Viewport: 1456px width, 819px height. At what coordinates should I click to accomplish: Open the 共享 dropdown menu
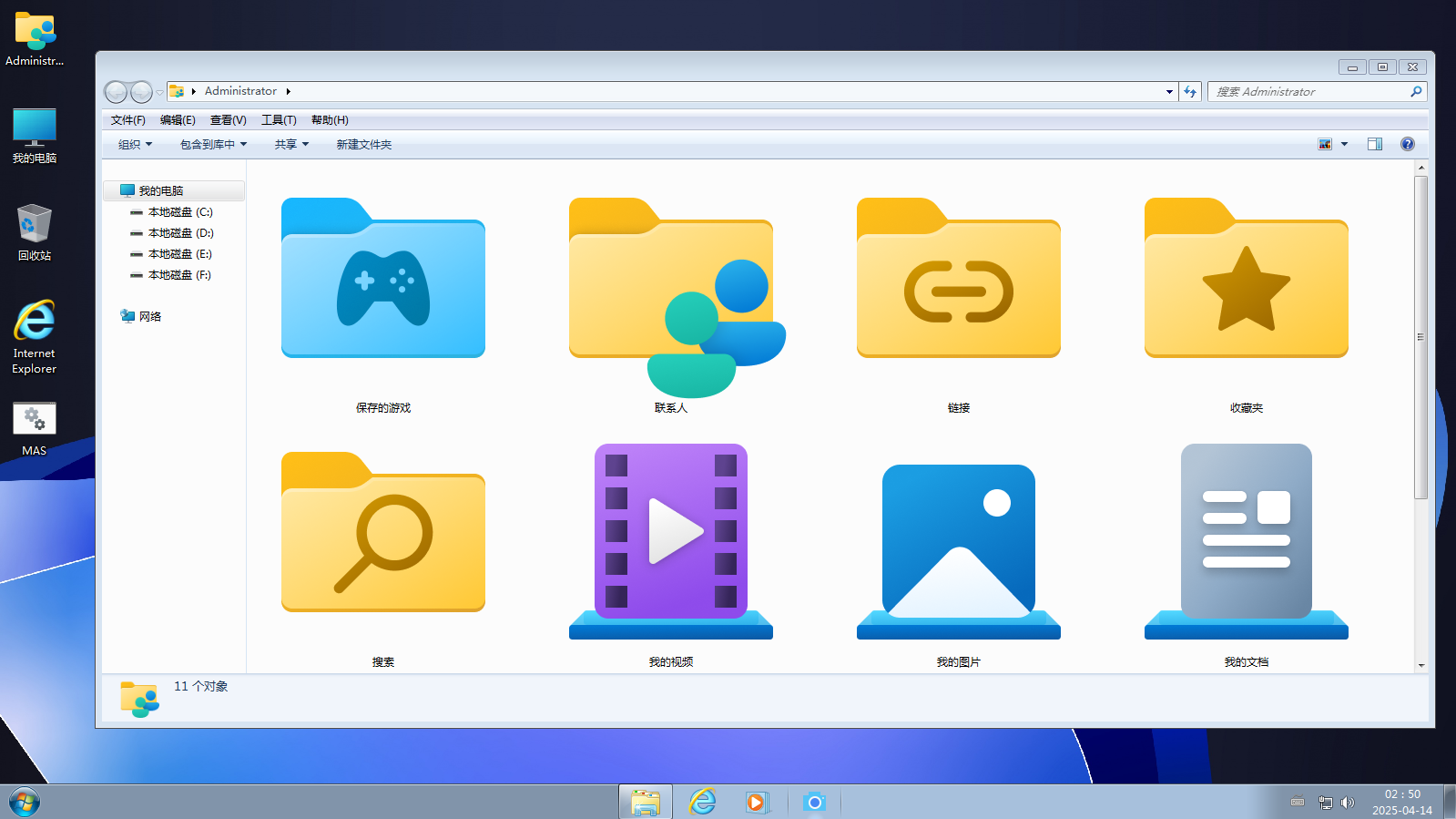tap(291, 144)
